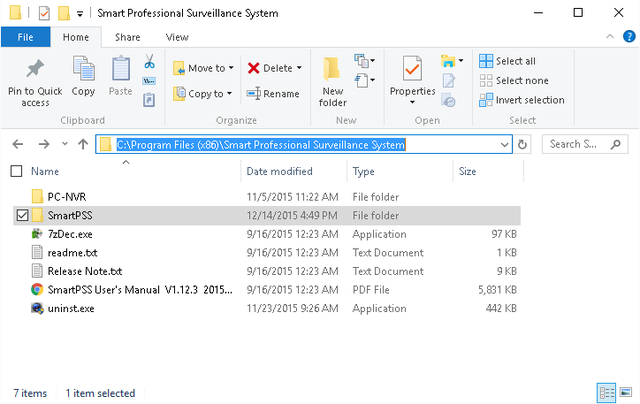Uncheck the SmartPSS folder checkbox

(x=22, y=215)
